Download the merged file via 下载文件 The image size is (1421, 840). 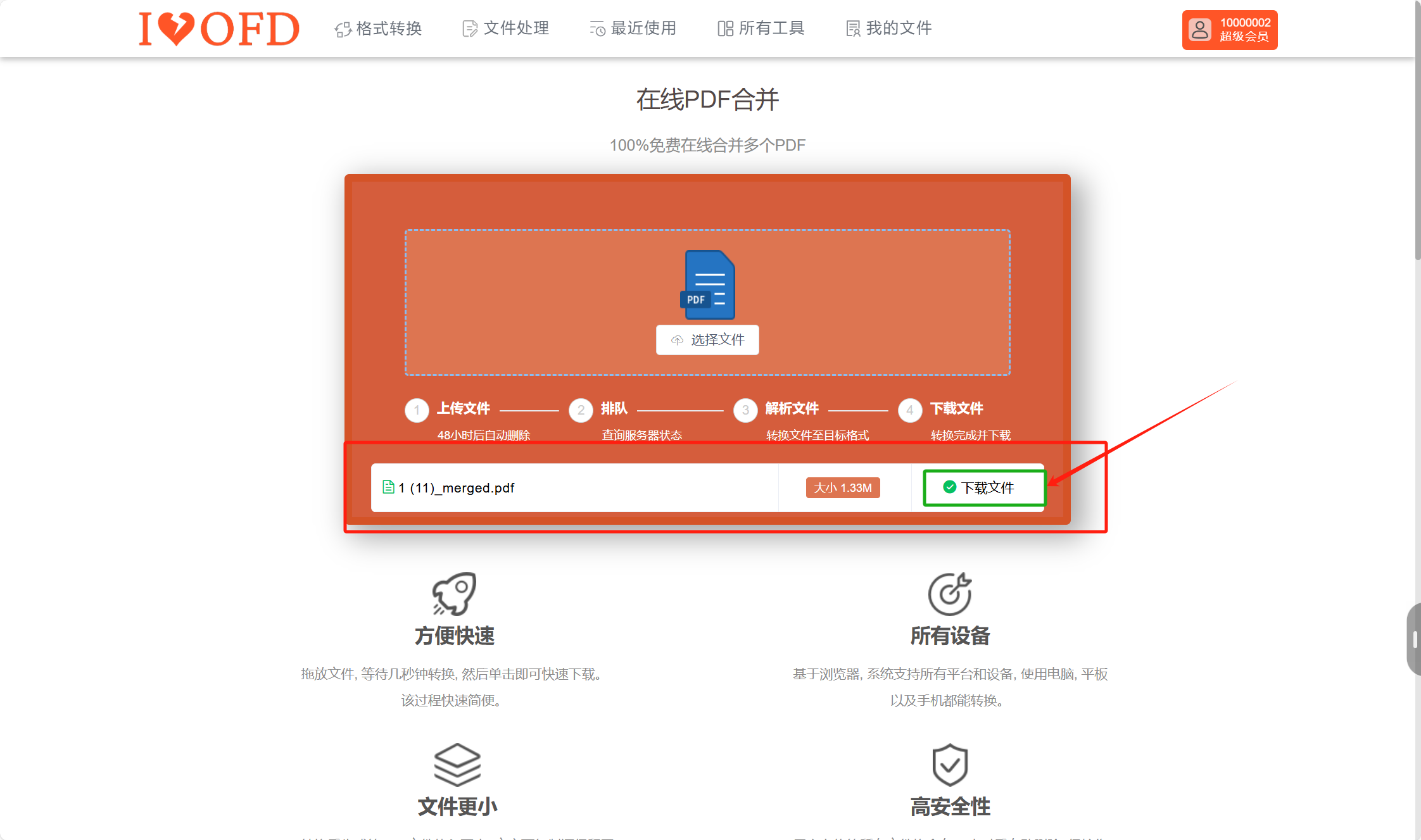(x=983, y=488)
